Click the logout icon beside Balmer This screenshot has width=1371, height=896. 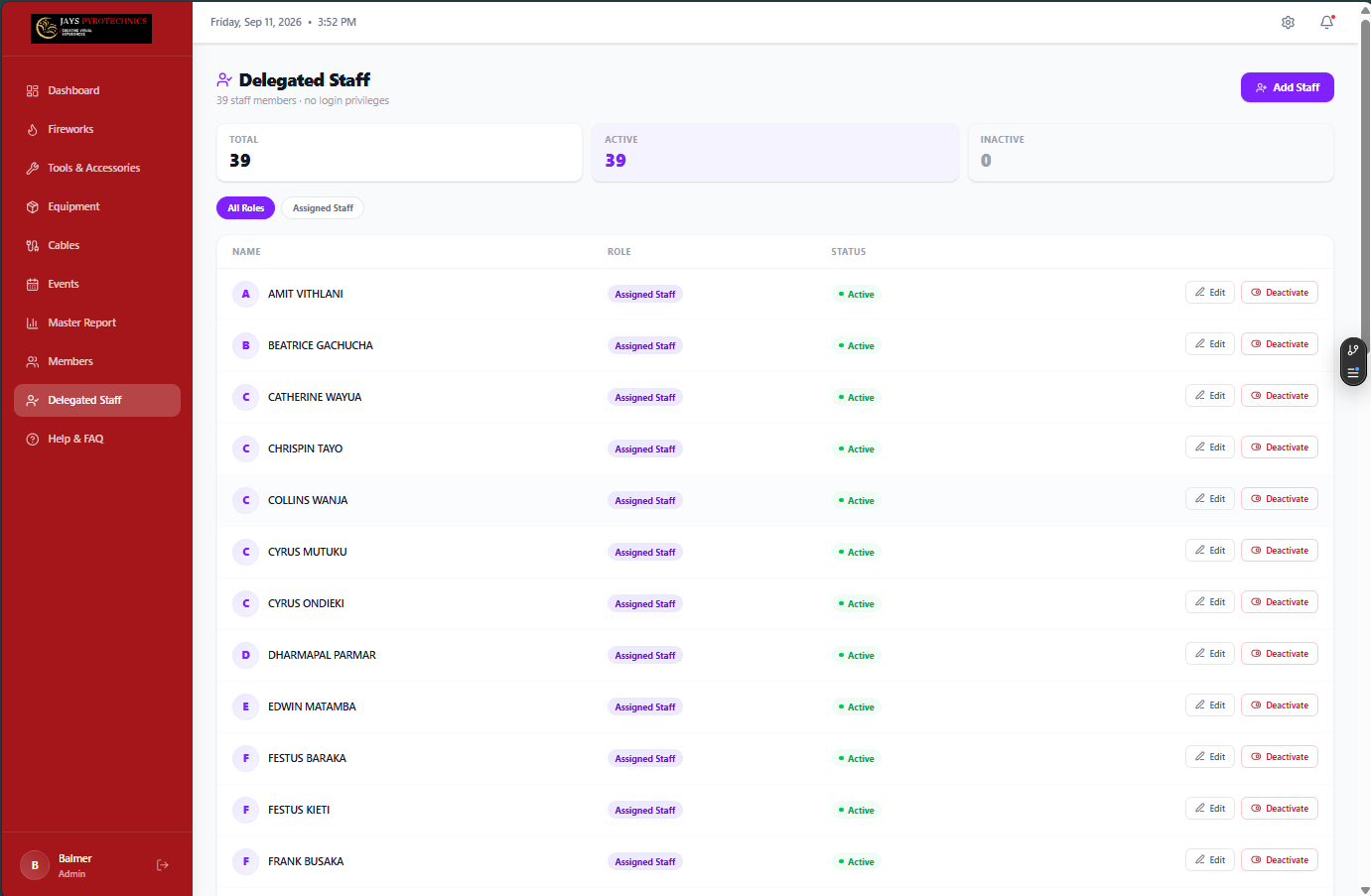point(163,865)
